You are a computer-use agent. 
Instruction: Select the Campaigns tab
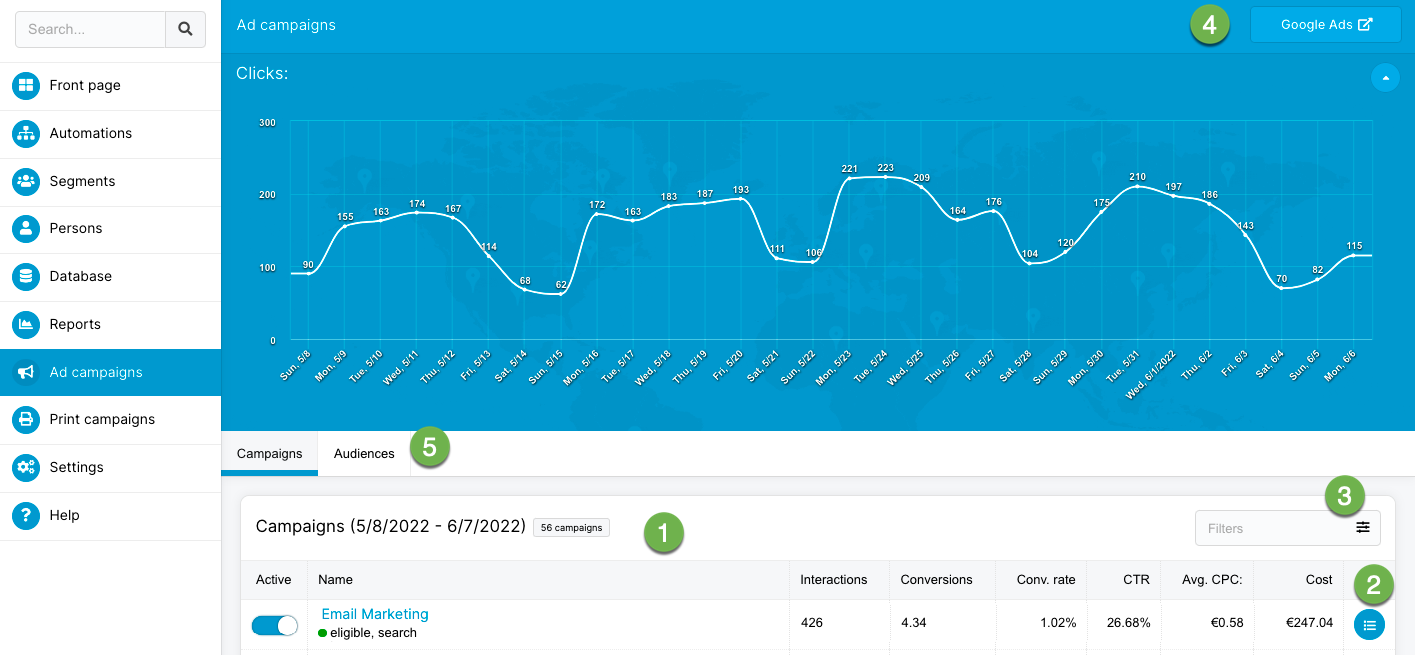[x=269, y=454]
